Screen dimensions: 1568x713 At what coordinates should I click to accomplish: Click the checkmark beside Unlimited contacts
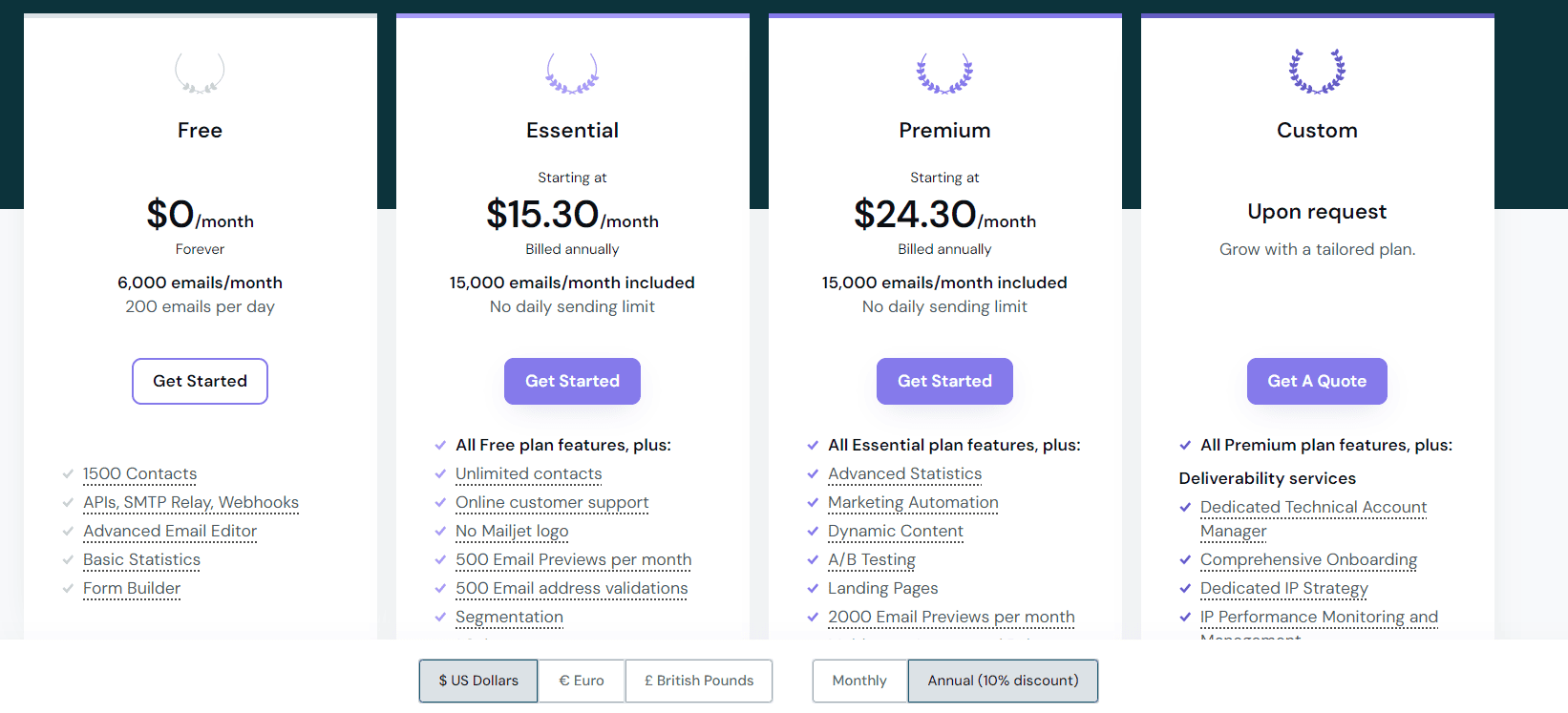(440, 473)
